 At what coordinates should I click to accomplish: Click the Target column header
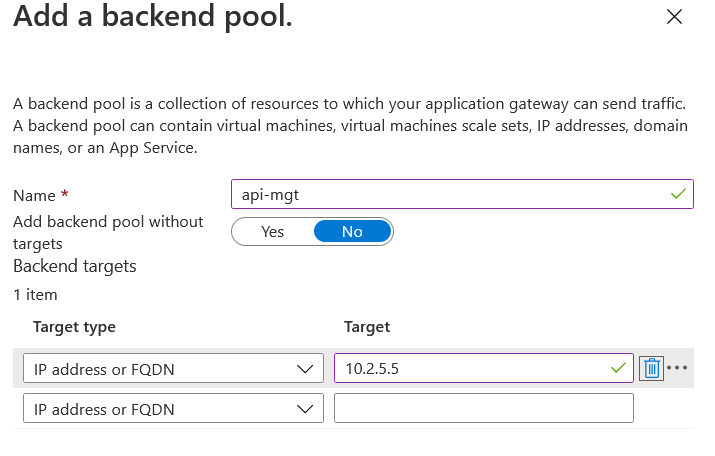tap(366, 327)
